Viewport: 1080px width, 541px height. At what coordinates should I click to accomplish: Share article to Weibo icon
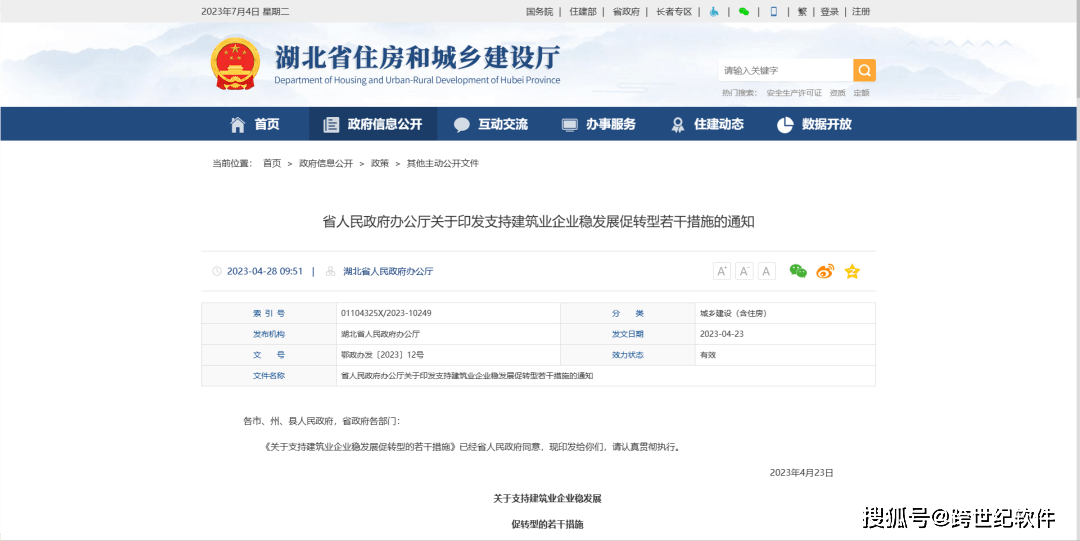(825, 271)
